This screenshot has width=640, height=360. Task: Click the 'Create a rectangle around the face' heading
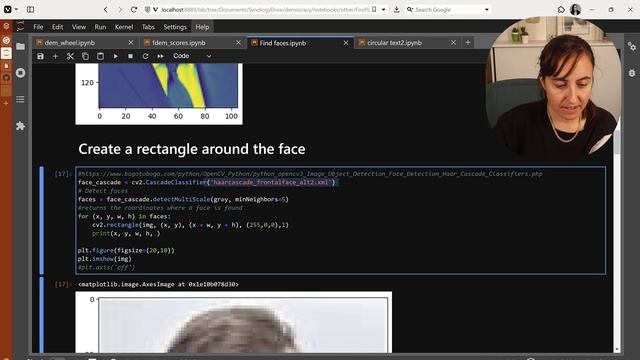tap(192, 149)
